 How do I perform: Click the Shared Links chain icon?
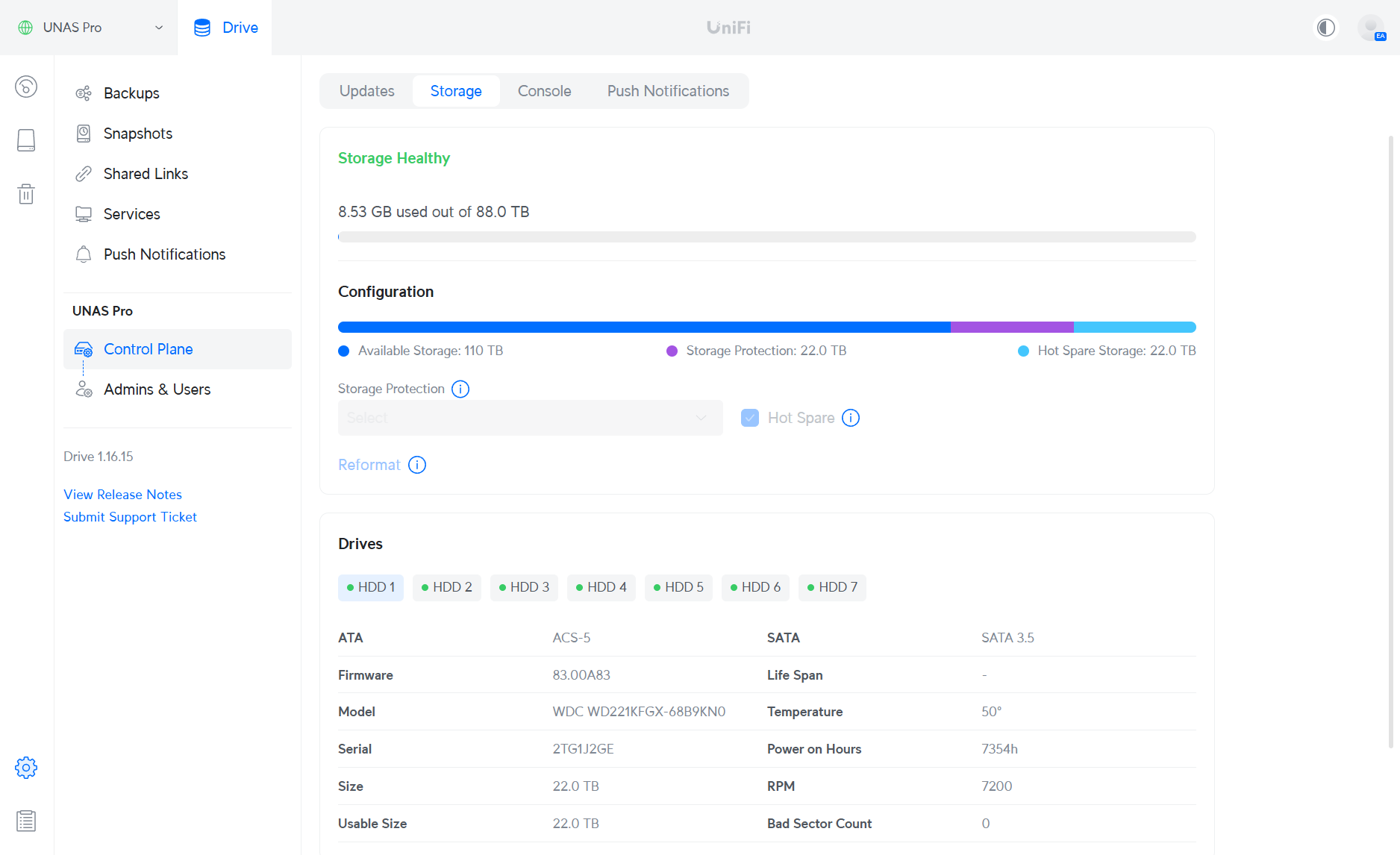(x=84, y=174)
